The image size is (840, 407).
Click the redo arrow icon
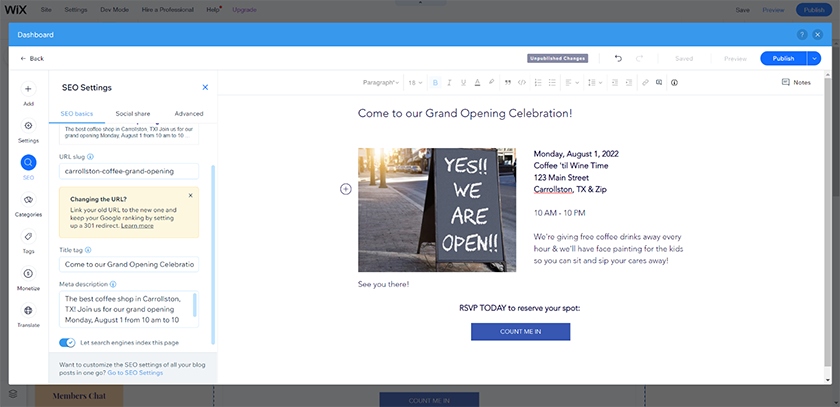click(x=639, y=58)
